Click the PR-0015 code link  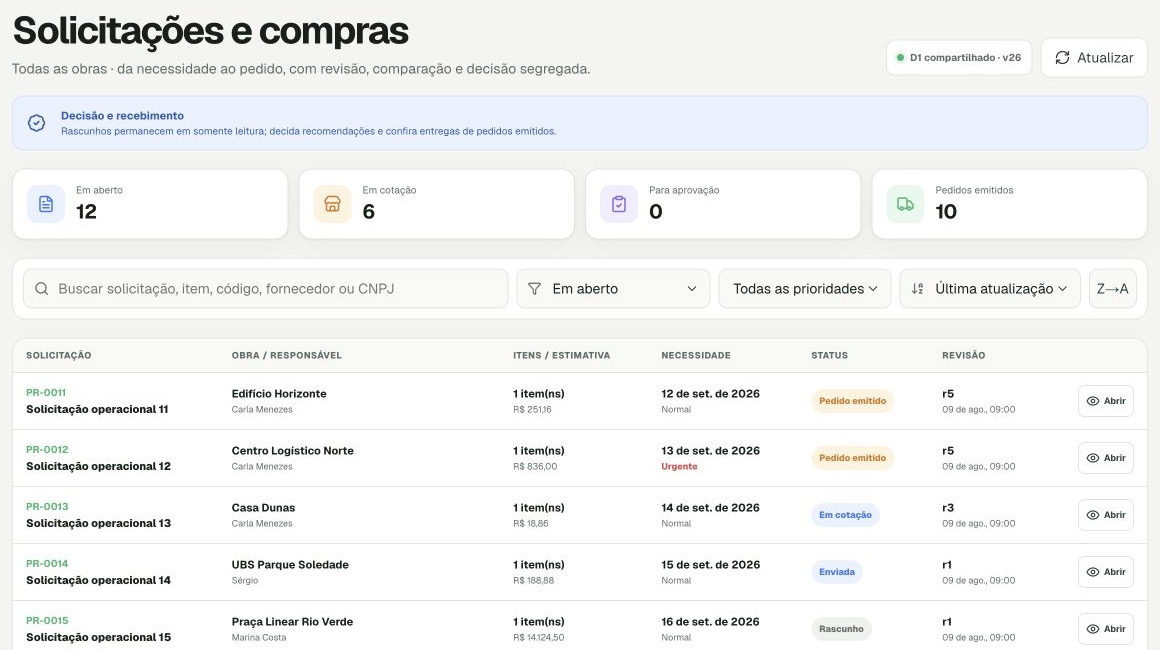pyautogui.click(x=47, y=620)
